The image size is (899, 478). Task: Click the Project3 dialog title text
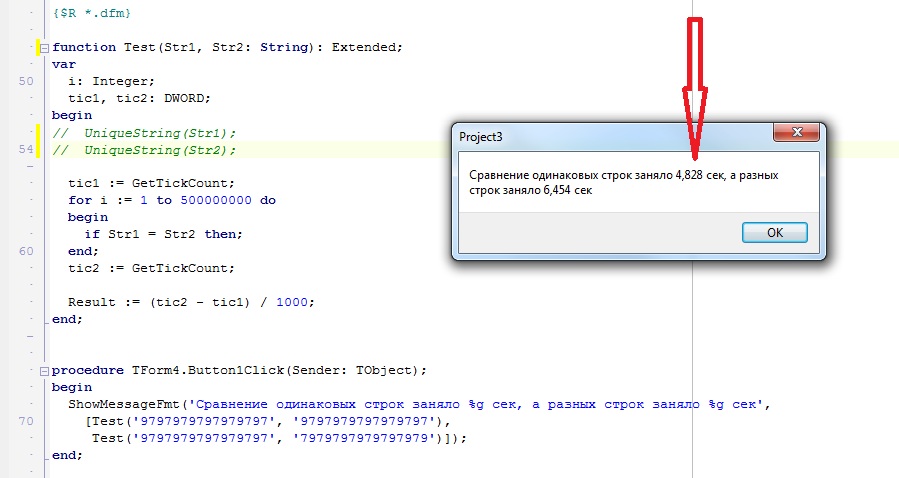coord(480,137)
